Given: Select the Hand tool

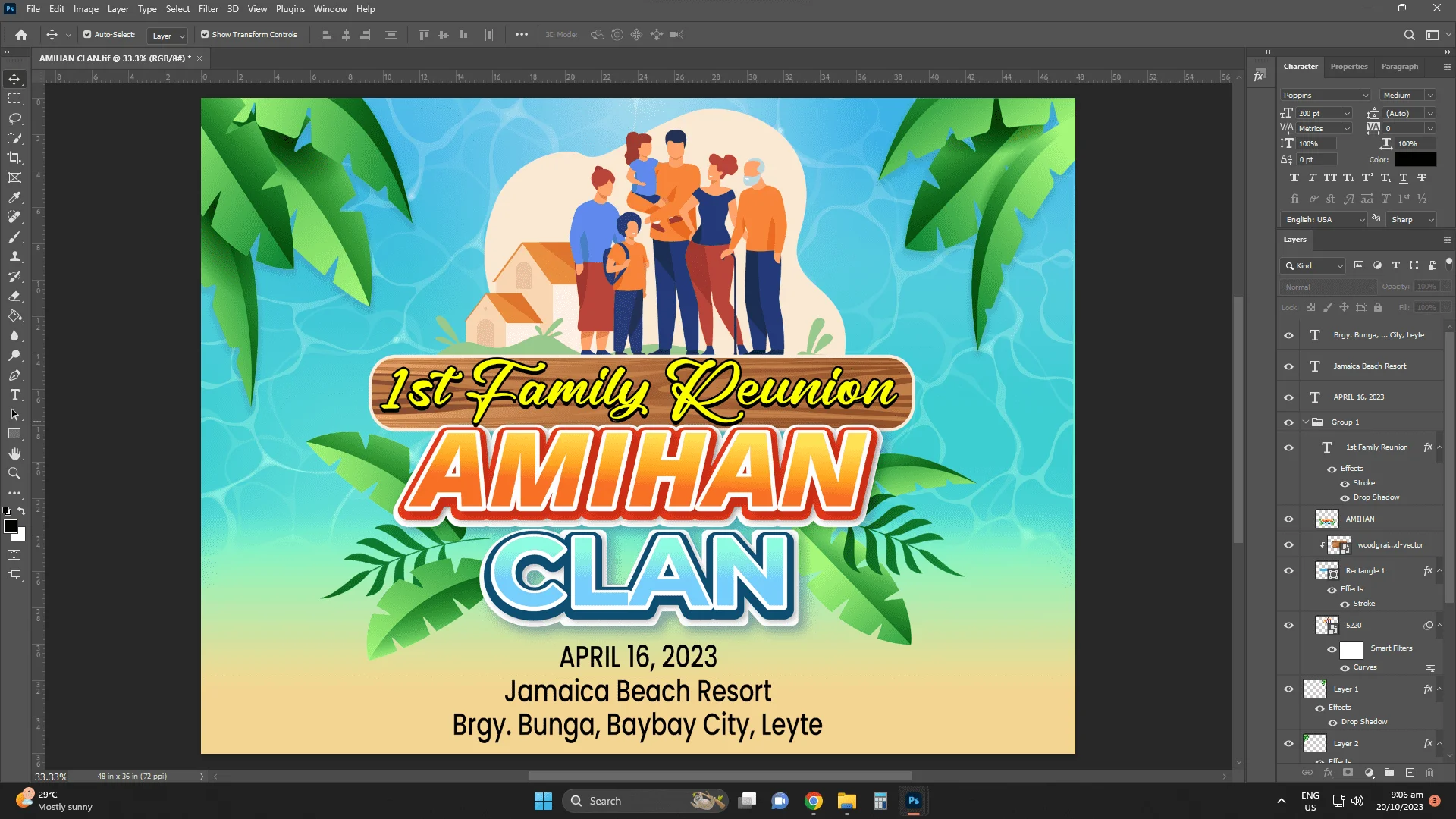Looking at the screenshot, I should pyautogui.click(x=14, y=453).
